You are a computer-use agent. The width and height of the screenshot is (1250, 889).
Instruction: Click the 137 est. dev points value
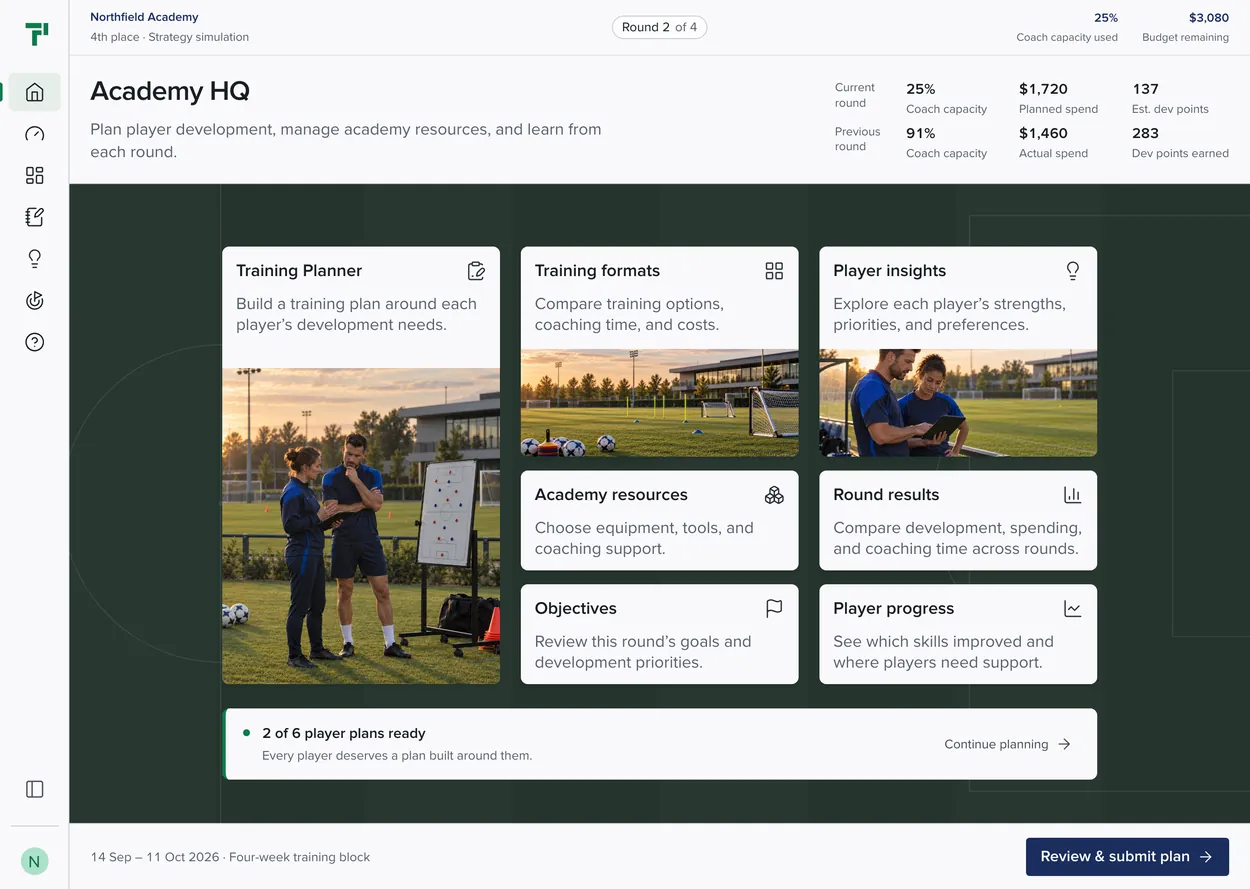coord(1145,89)
